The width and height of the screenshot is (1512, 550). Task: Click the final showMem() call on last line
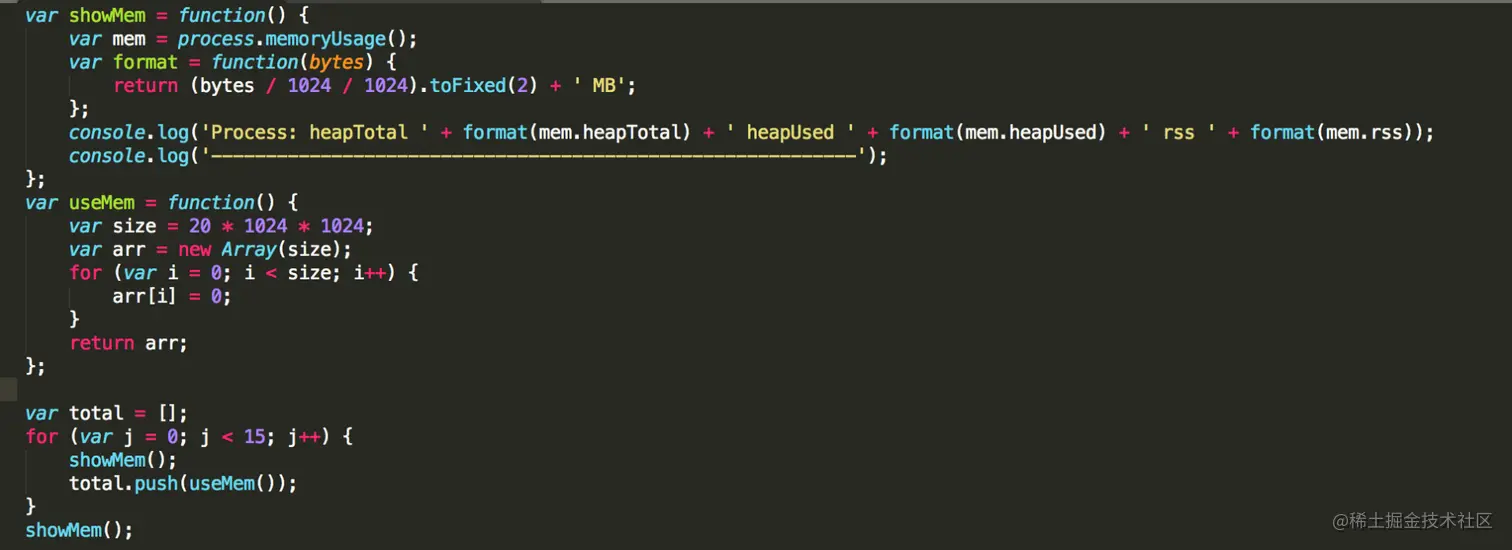pos(78,530)
